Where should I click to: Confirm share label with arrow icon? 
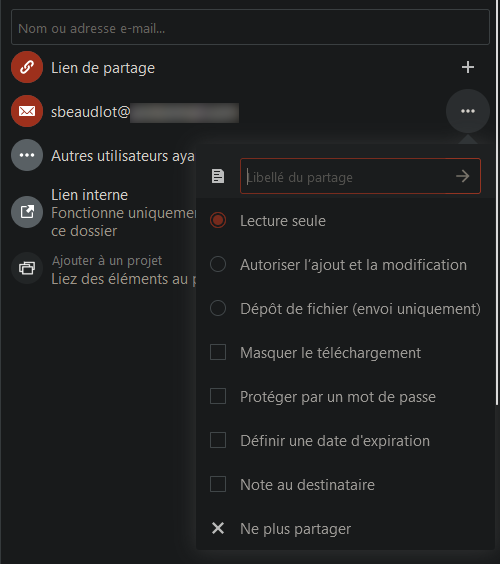tap(463, 176)
